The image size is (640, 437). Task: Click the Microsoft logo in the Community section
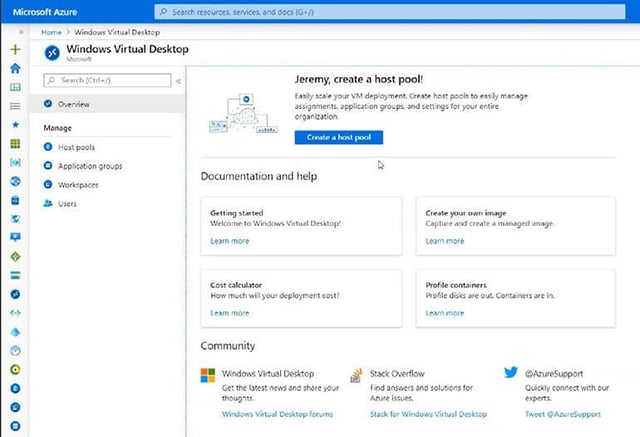click(x=207, y=375)
